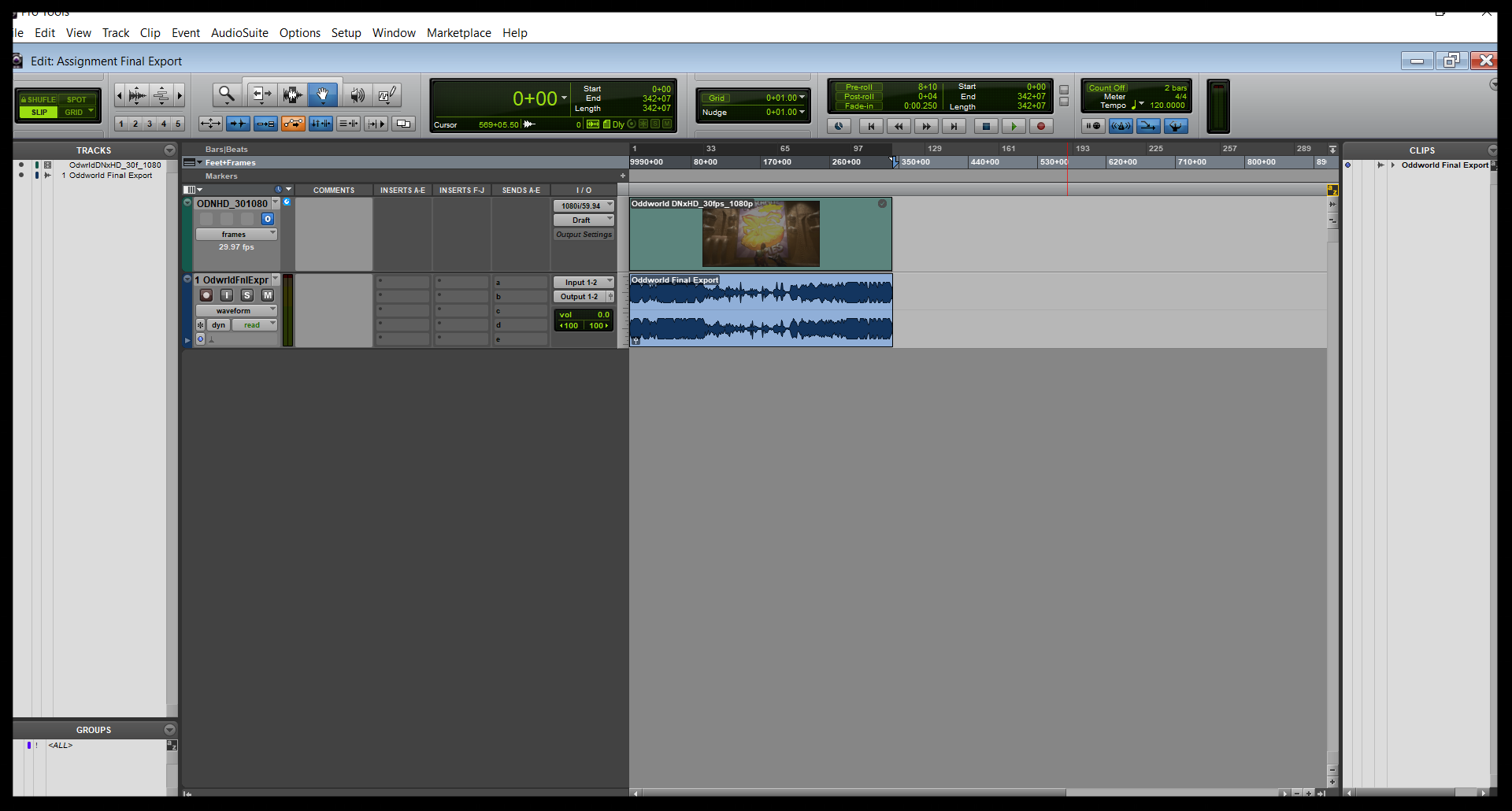
Task: Toggle the blue Conductor track button
Action: point(1176,126)
